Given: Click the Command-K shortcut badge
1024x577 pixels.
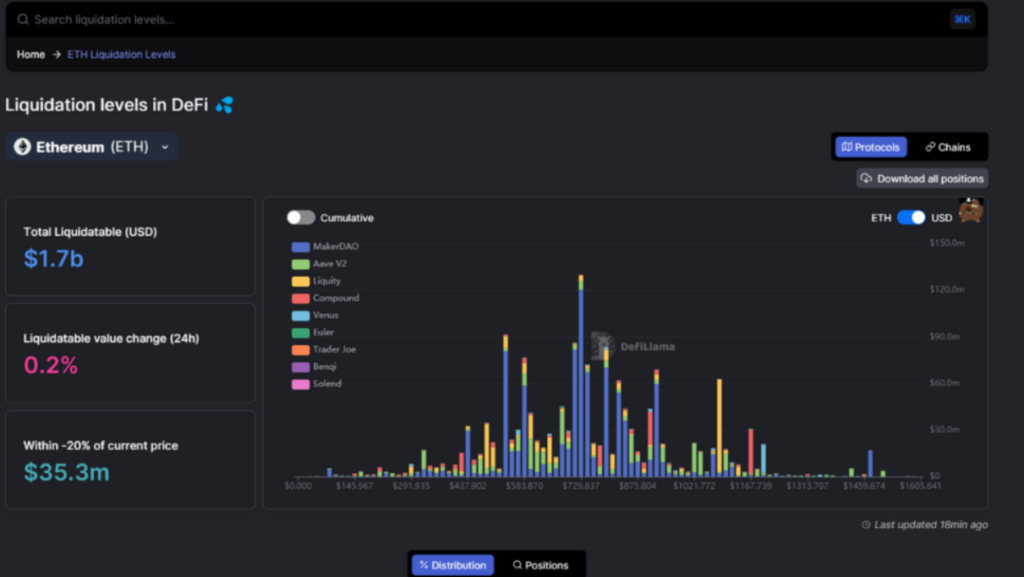Looking at the screenshot, I should coord(962,19).
